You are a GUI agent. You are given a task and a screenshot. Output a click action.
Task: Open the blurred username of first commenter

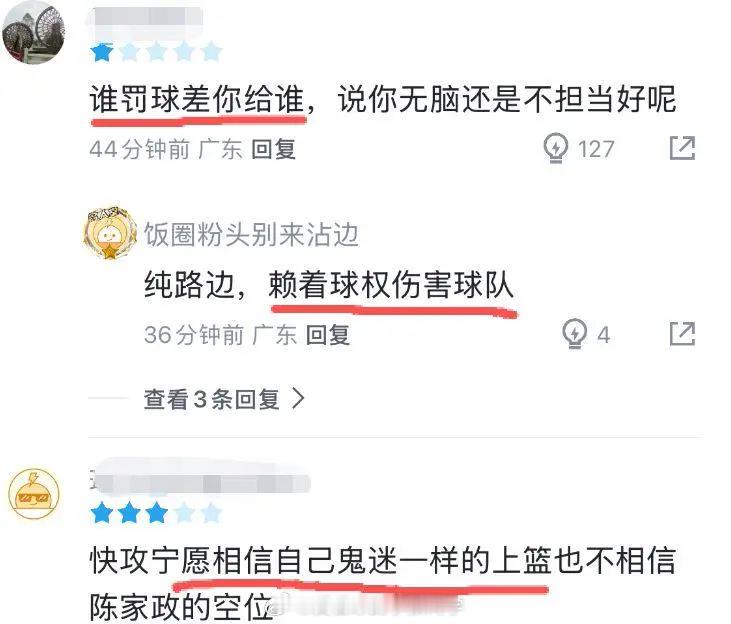[x=147, y=19]
